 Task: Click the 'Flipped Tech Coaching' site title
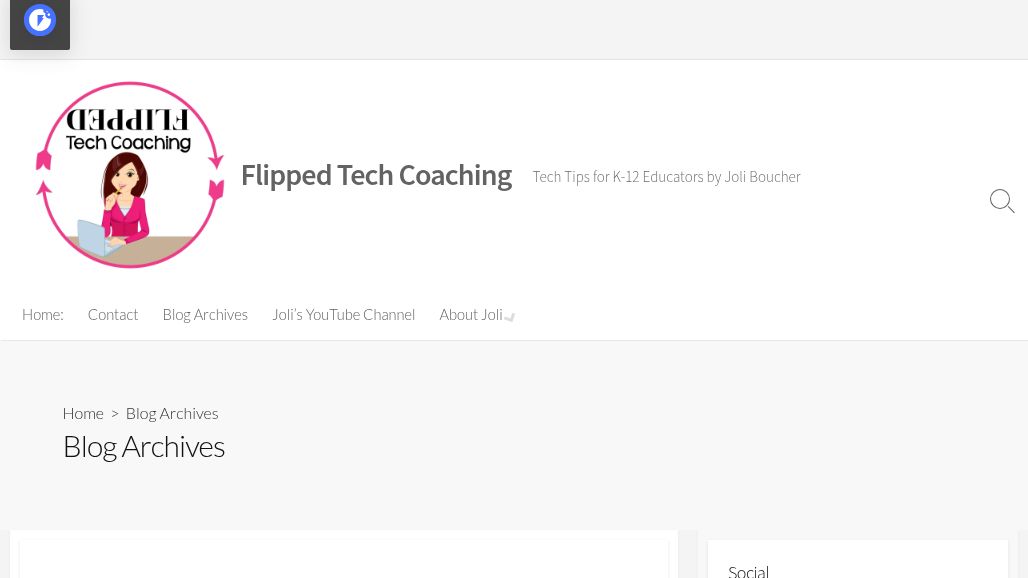tap(376, 174)
